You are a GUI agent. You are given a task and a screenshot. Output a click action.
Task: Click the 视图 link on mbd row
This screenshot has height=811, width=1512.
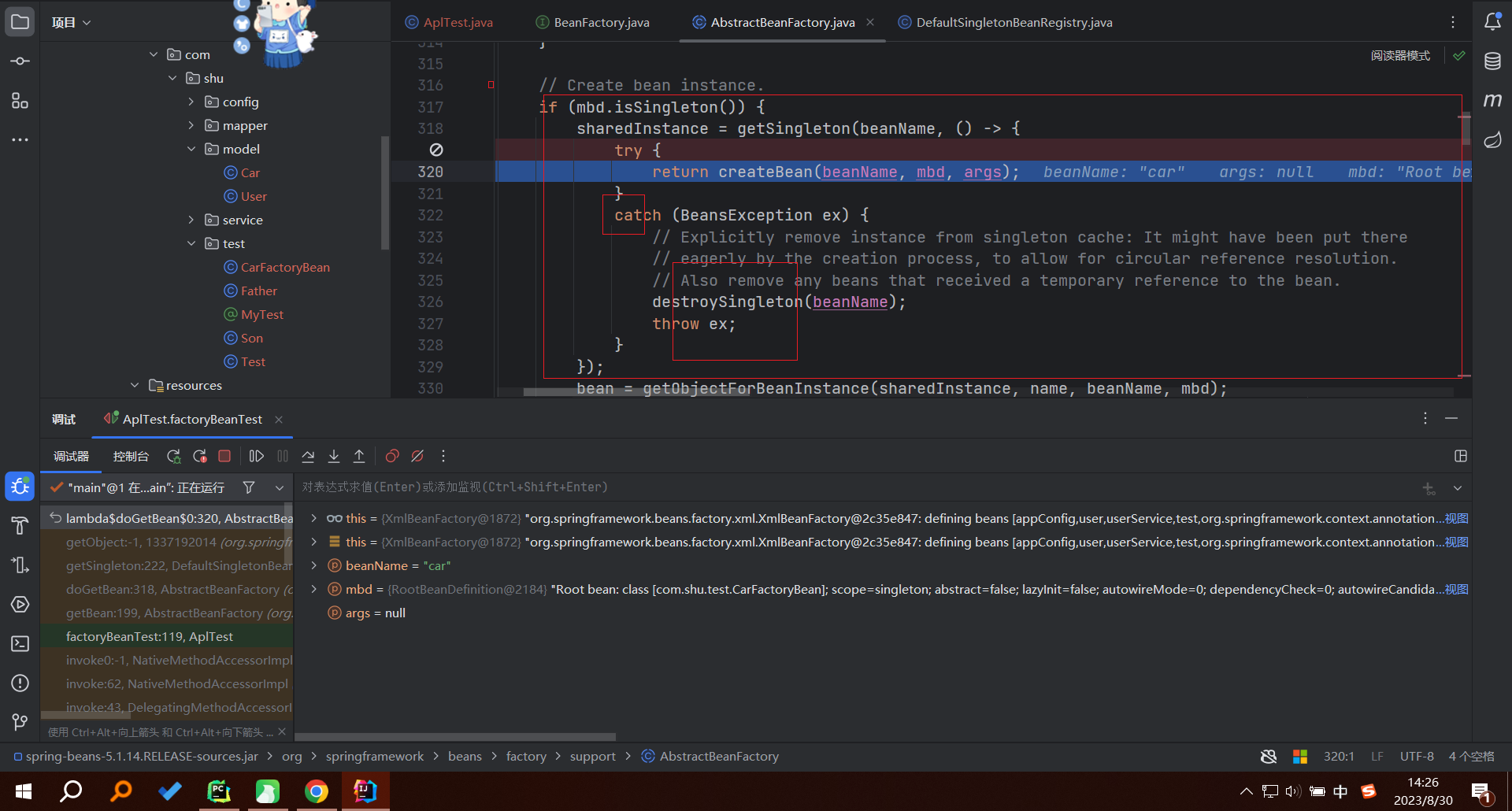(x=1456, y=589)
